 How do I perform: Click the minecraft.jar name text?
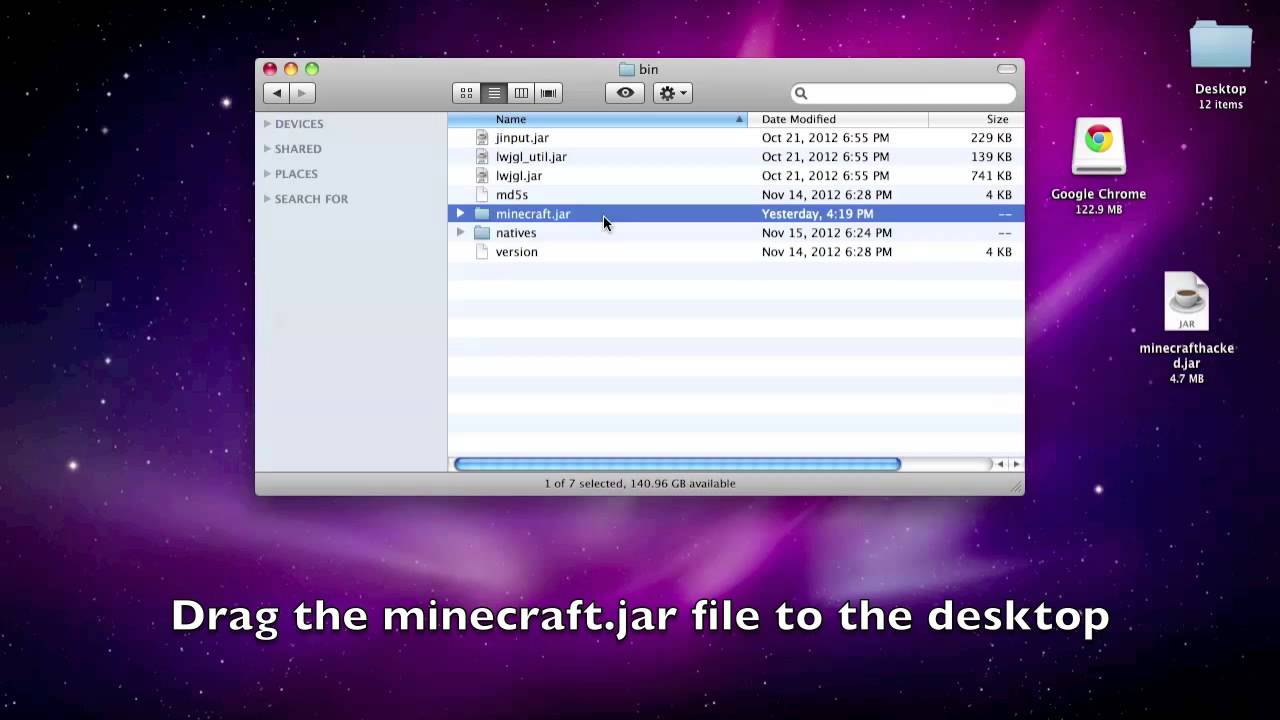coord(533,214)
